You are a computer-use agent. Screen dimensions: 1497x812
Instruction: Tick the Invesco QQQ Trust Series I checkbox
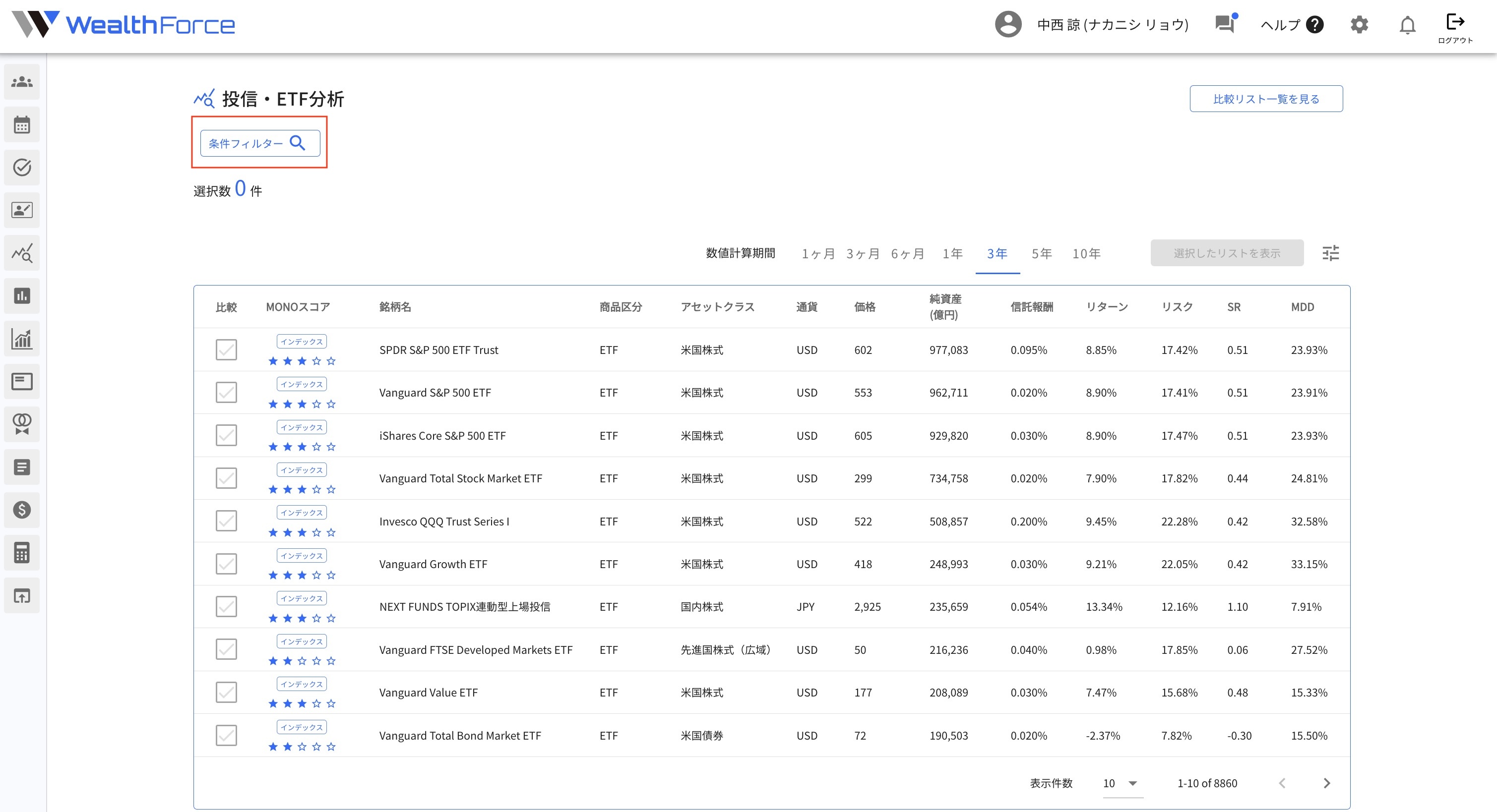[226, 521]
